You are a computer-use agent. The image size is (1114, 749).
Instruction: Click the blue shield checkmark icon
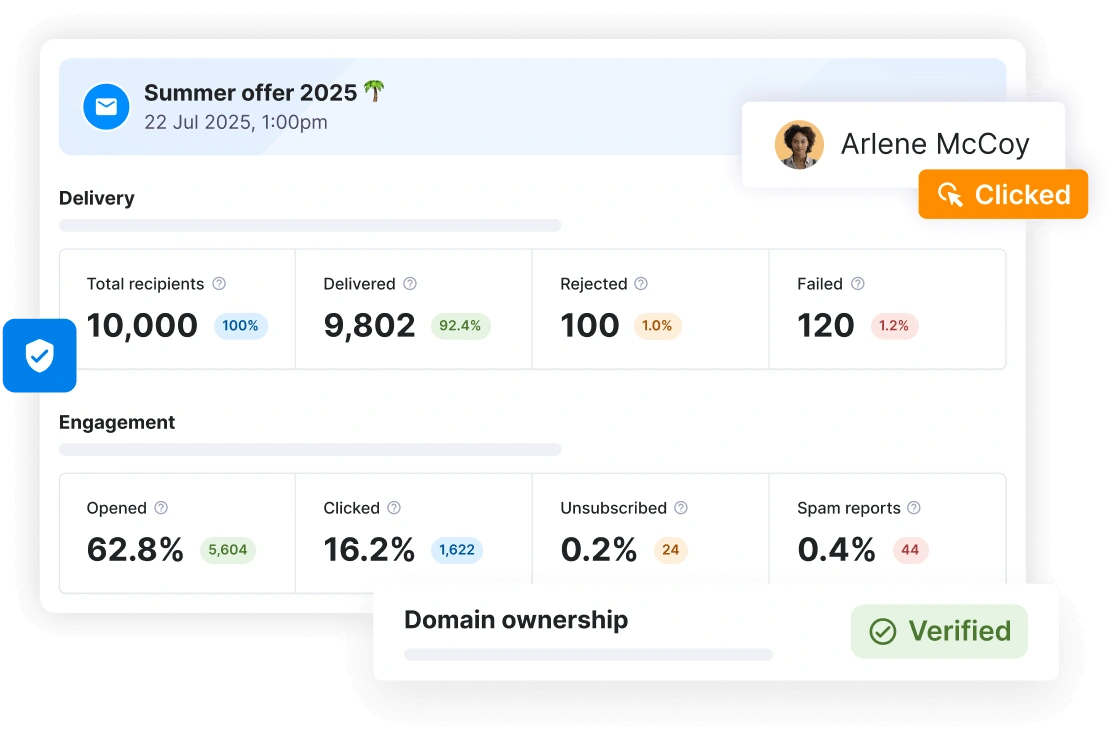(x=39, y=355)
